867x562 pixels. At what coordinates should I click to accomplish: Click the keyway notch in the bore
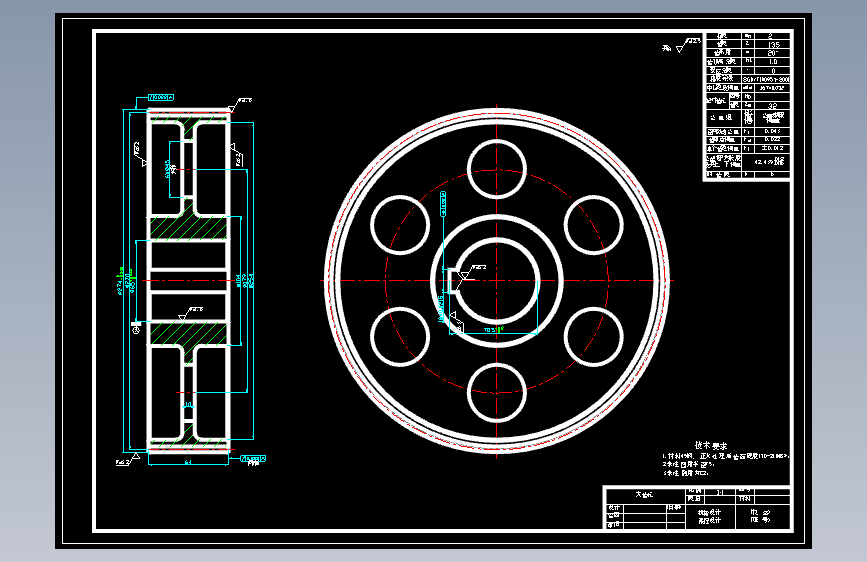tap(451, 280)
